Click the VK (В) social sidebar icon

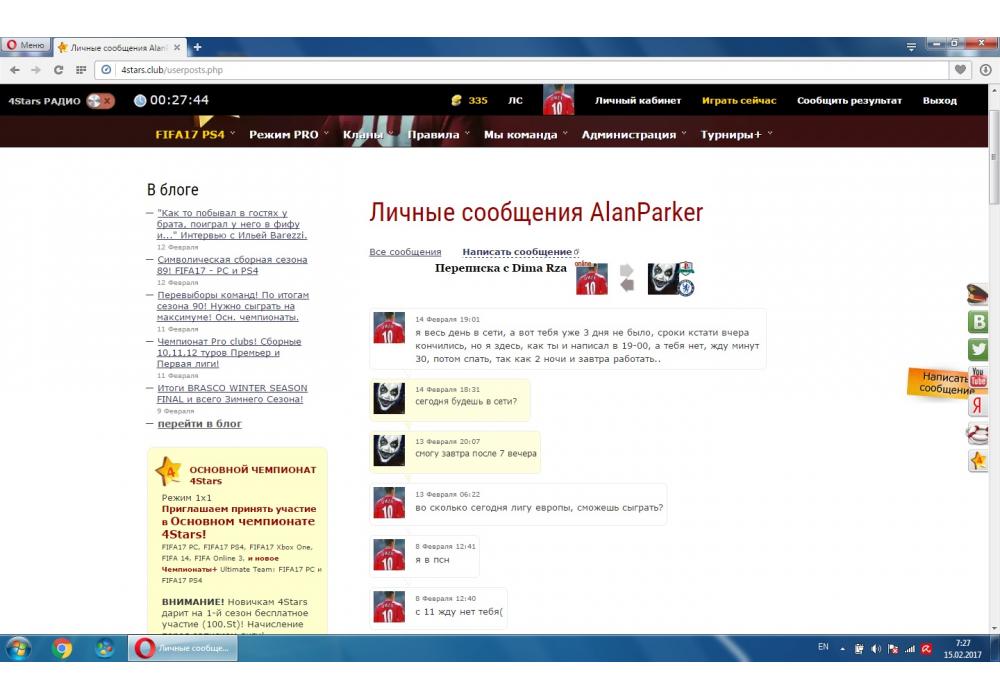tap(978, 322)
